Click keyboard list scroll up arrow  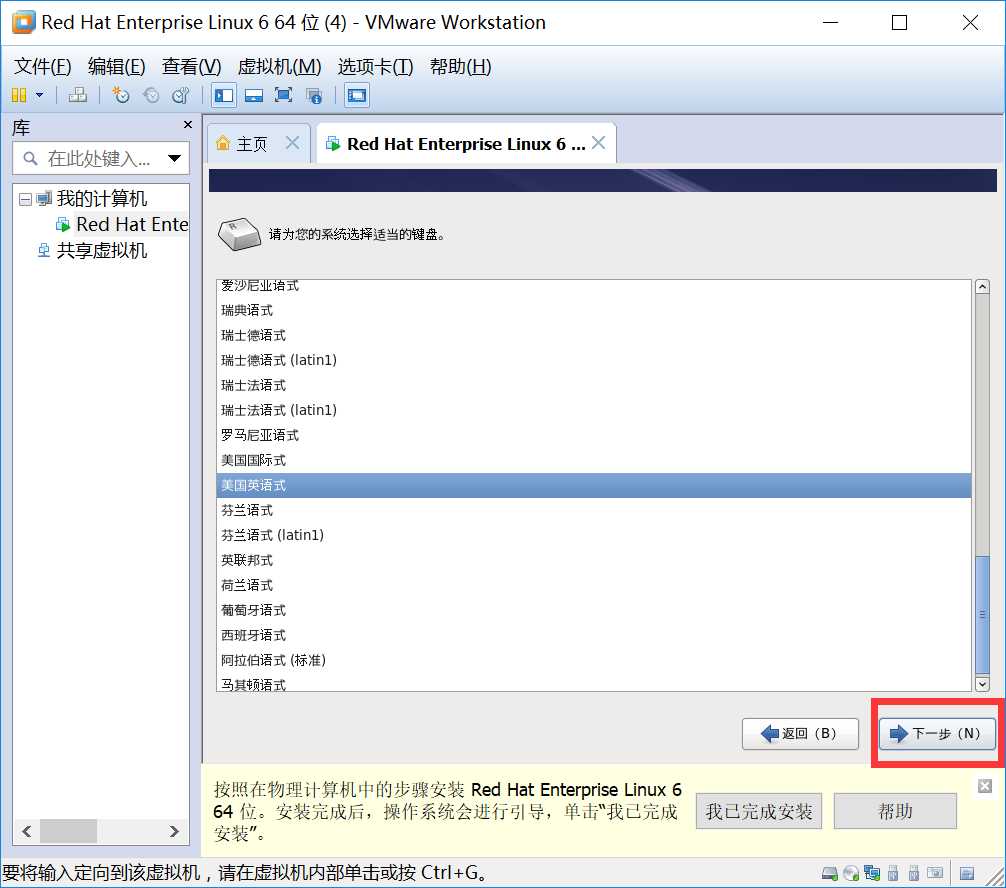point(982,287)
